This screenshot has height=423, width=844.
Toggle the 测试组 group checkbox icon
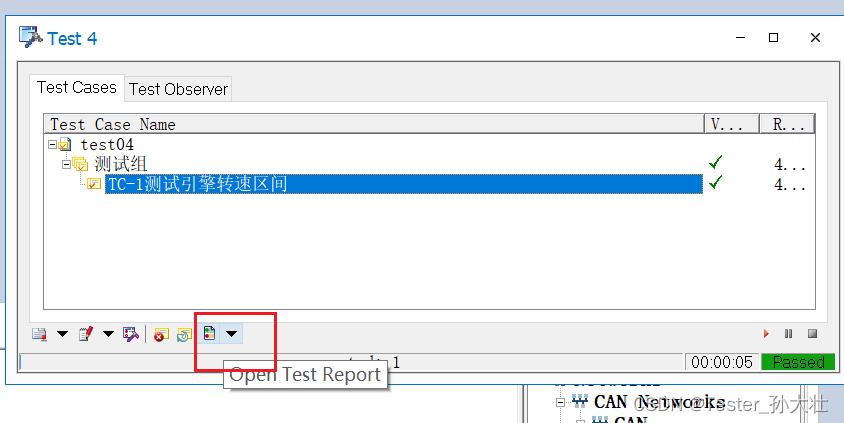click(80, 164)
